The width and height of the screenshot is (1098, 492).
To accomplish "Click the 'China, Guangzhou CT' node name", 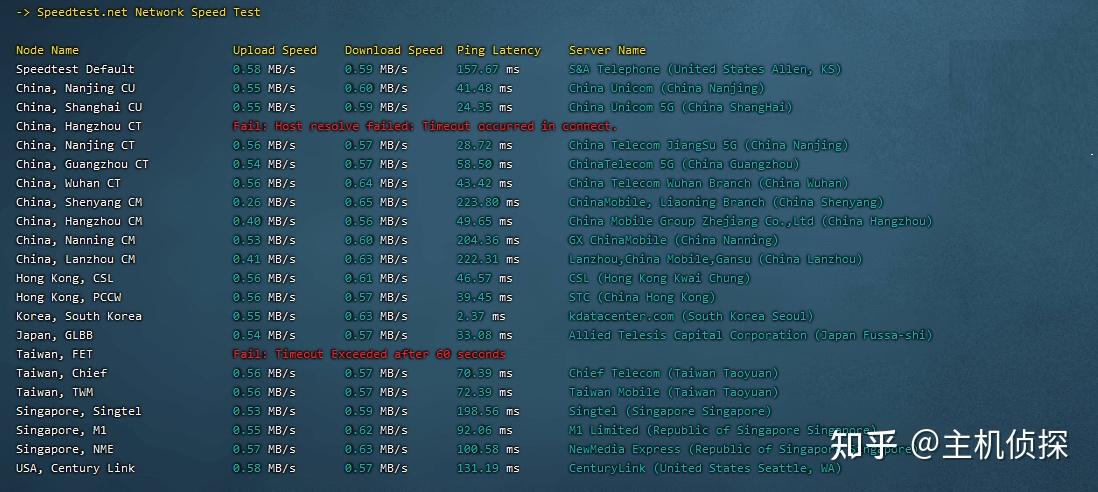I will pyautogui.click(x=82, y=164).
